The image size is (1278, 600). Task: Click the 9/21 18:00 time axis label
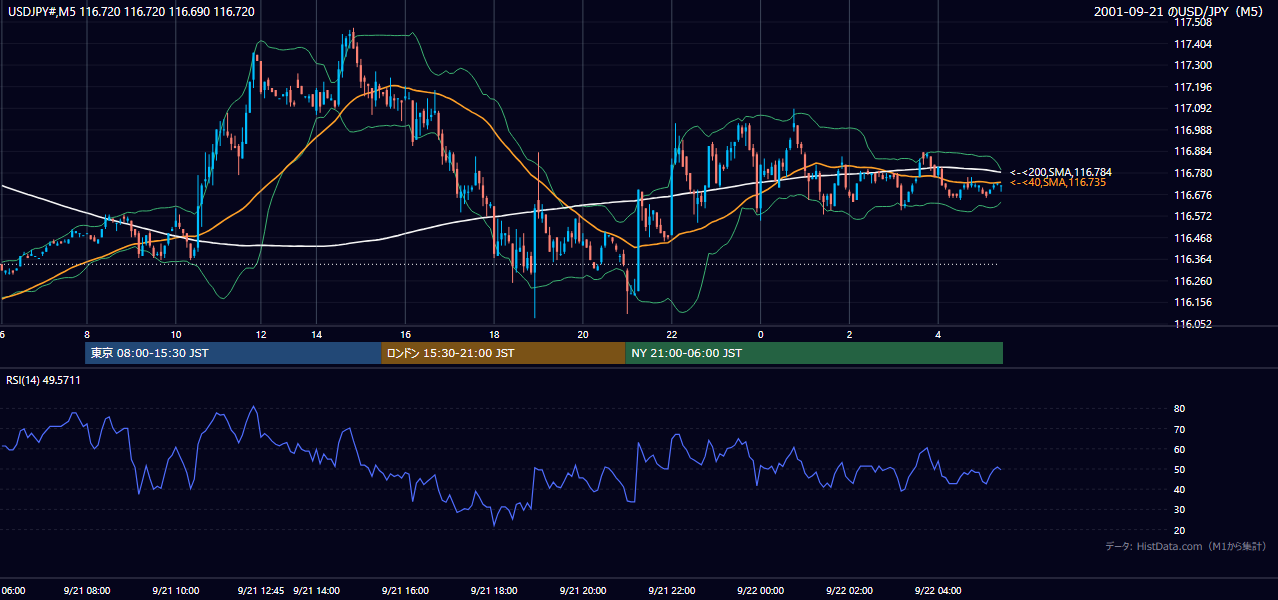[x=494, y=590]
